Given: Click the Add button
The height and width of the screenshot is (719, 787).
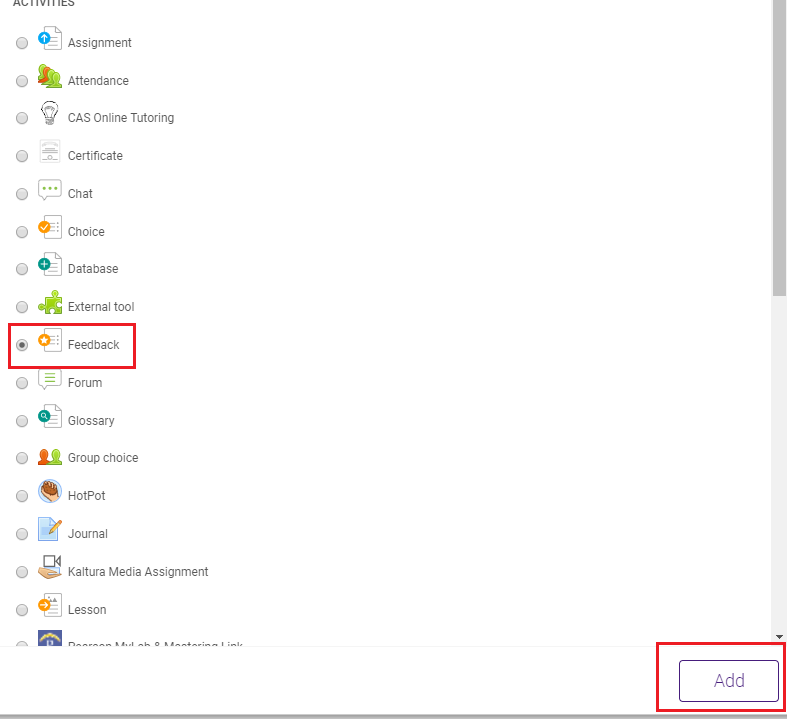Looking at the screenshot, I should pyautogui.click(x=729, y=681).
